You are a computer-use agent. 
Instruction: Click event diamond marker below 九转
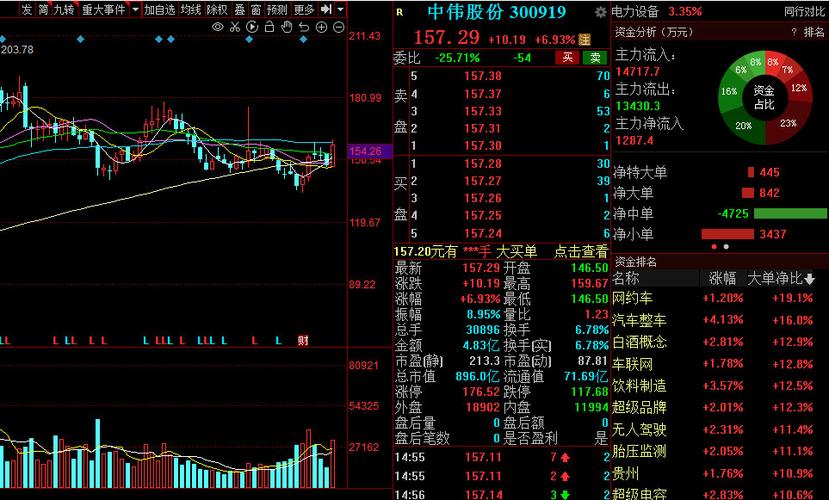(x=80, y=39)
